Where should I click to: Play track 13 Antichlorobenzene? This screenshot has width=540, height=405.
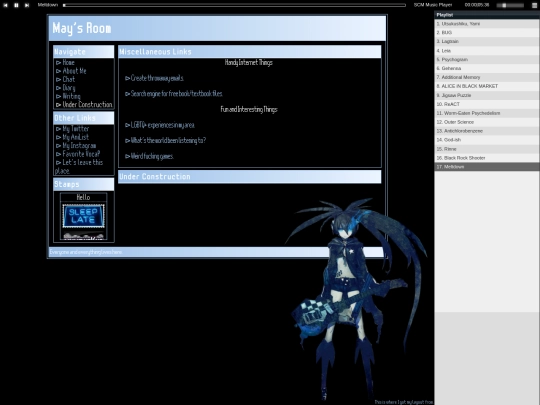487,131
